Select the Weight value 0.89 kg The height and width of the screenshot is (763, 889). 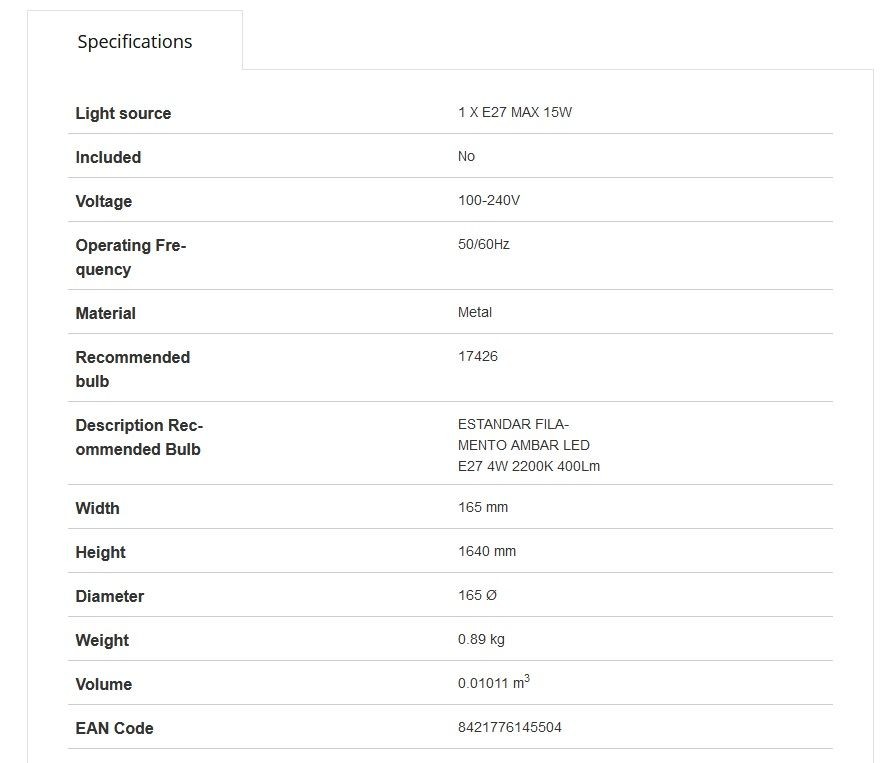pyautogui.click(x=481, y=639)
